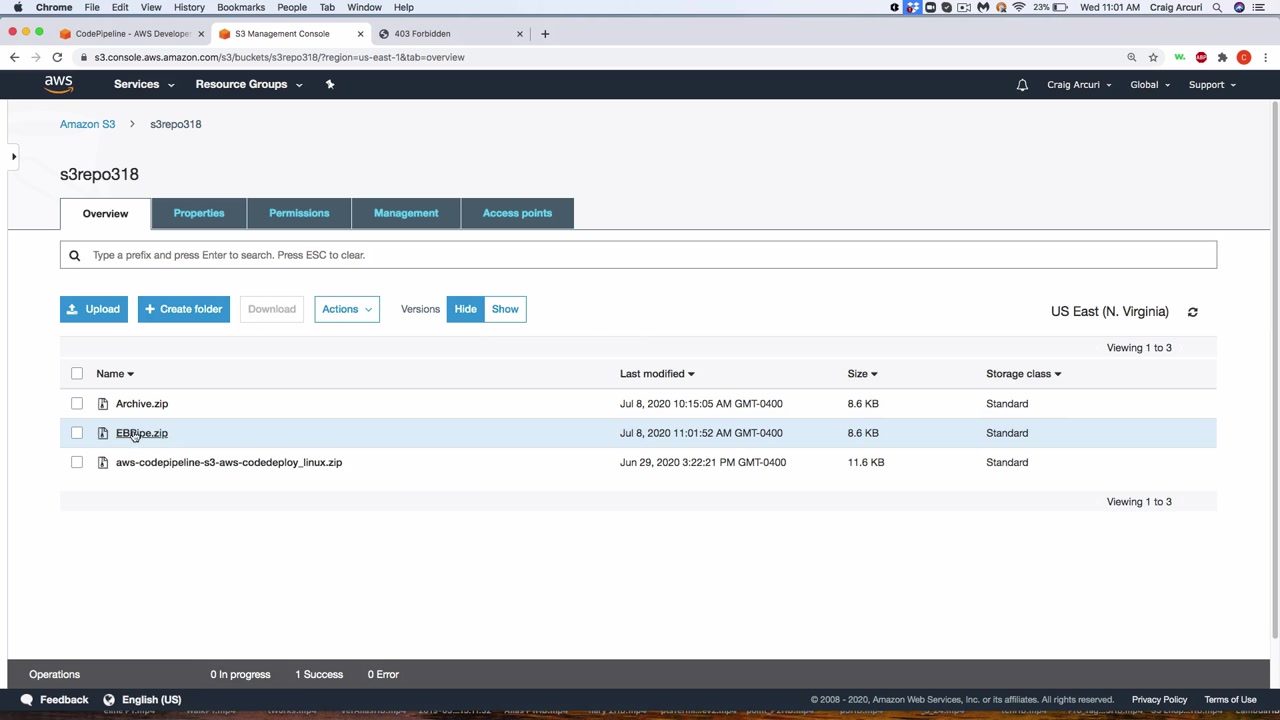Switch to the Management tab

pyautogui.click(x=406, y=213)
